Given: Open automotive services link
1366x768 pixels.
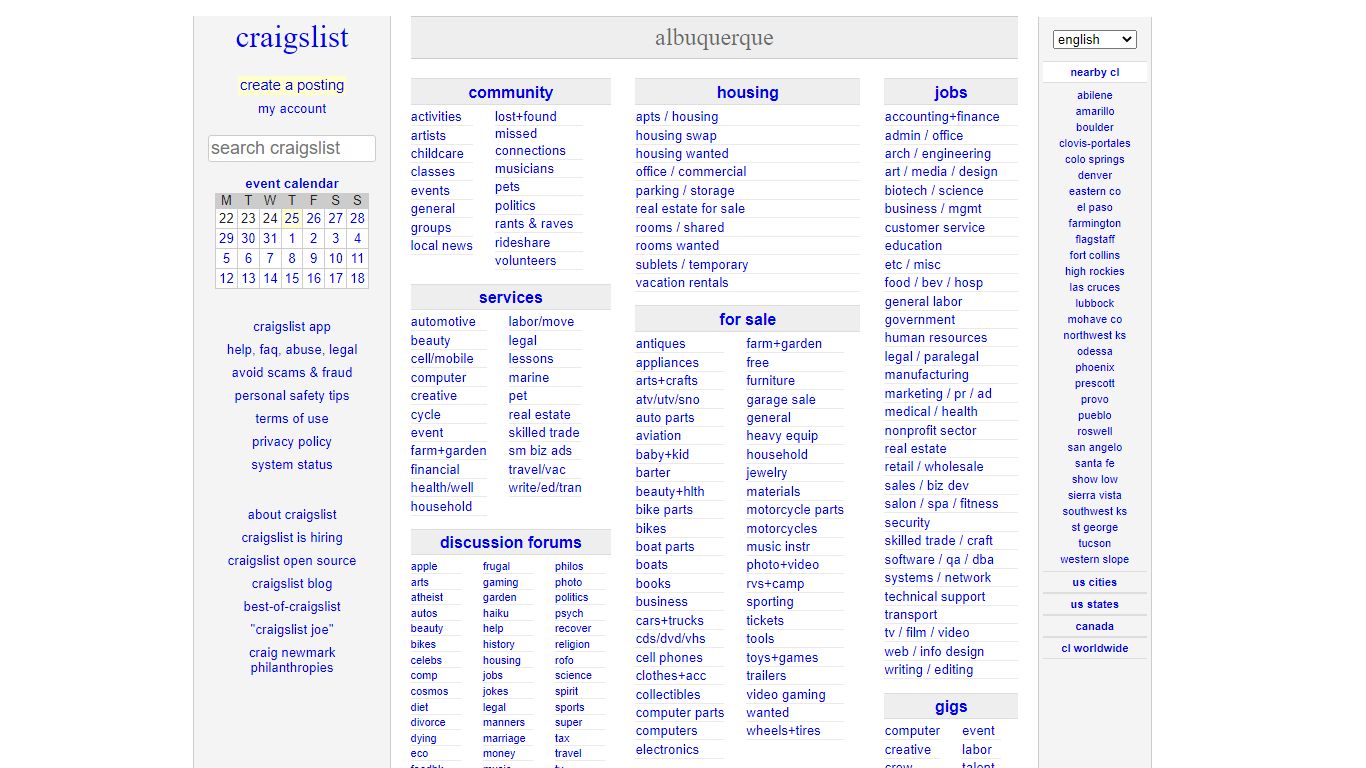Looking at the screenshot, I should pos(443,322).
